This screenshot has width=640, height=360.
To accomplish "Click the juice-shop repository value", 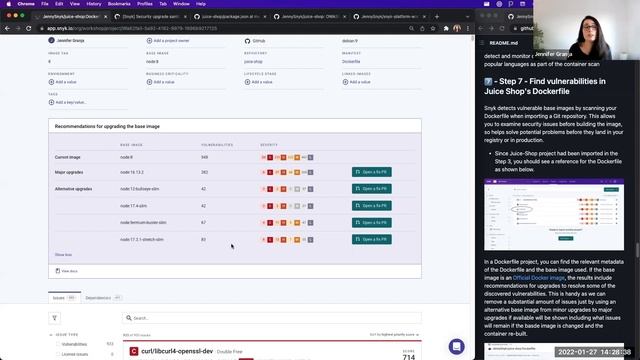I will click(x=253, y=62).
